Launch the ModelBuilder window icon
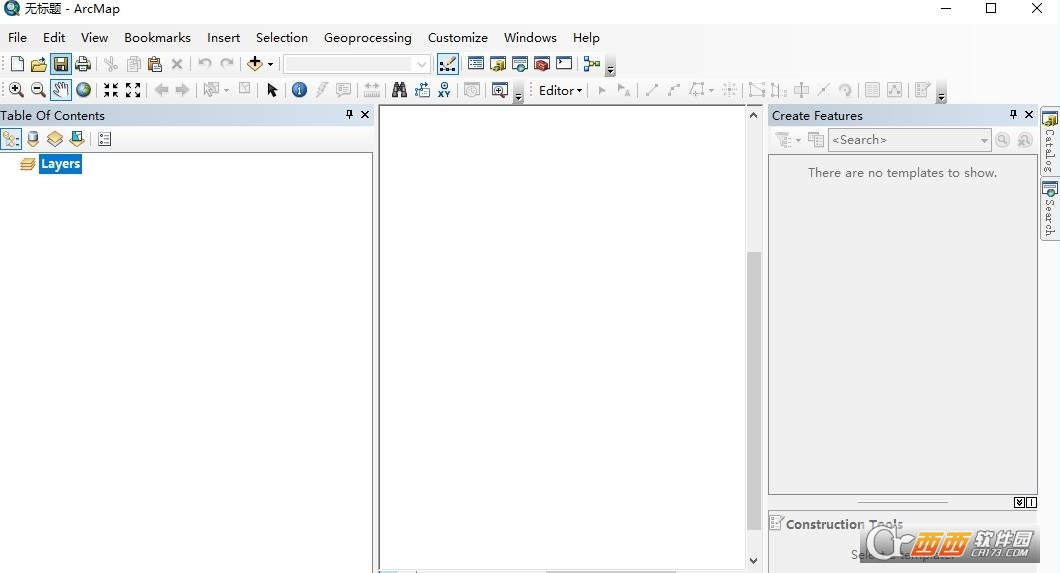Image resolution: width=1060 pixels, height=573 pixels. [x=592, y=64]
